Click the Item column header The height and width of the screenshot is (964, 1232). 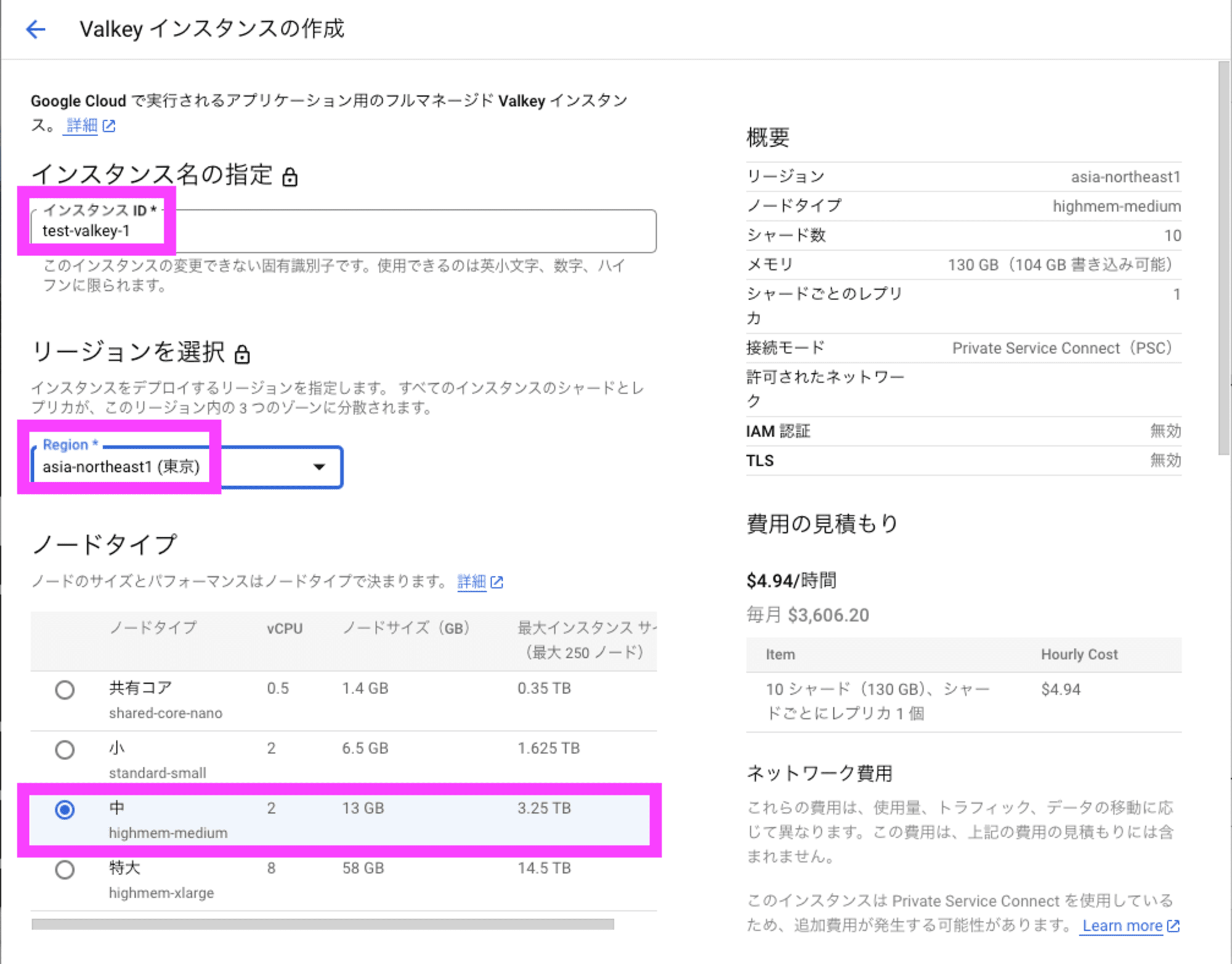[x=780, y=654]
